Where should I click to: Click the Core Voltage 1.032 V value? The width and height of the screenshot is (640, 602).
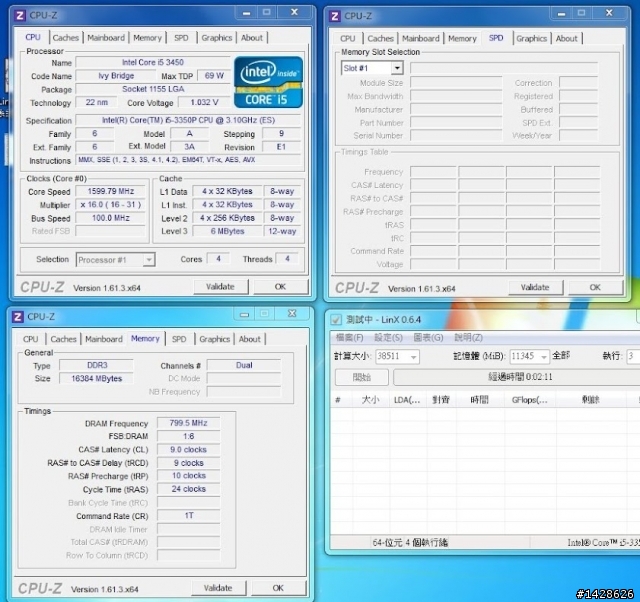click(x=204, y=102)
